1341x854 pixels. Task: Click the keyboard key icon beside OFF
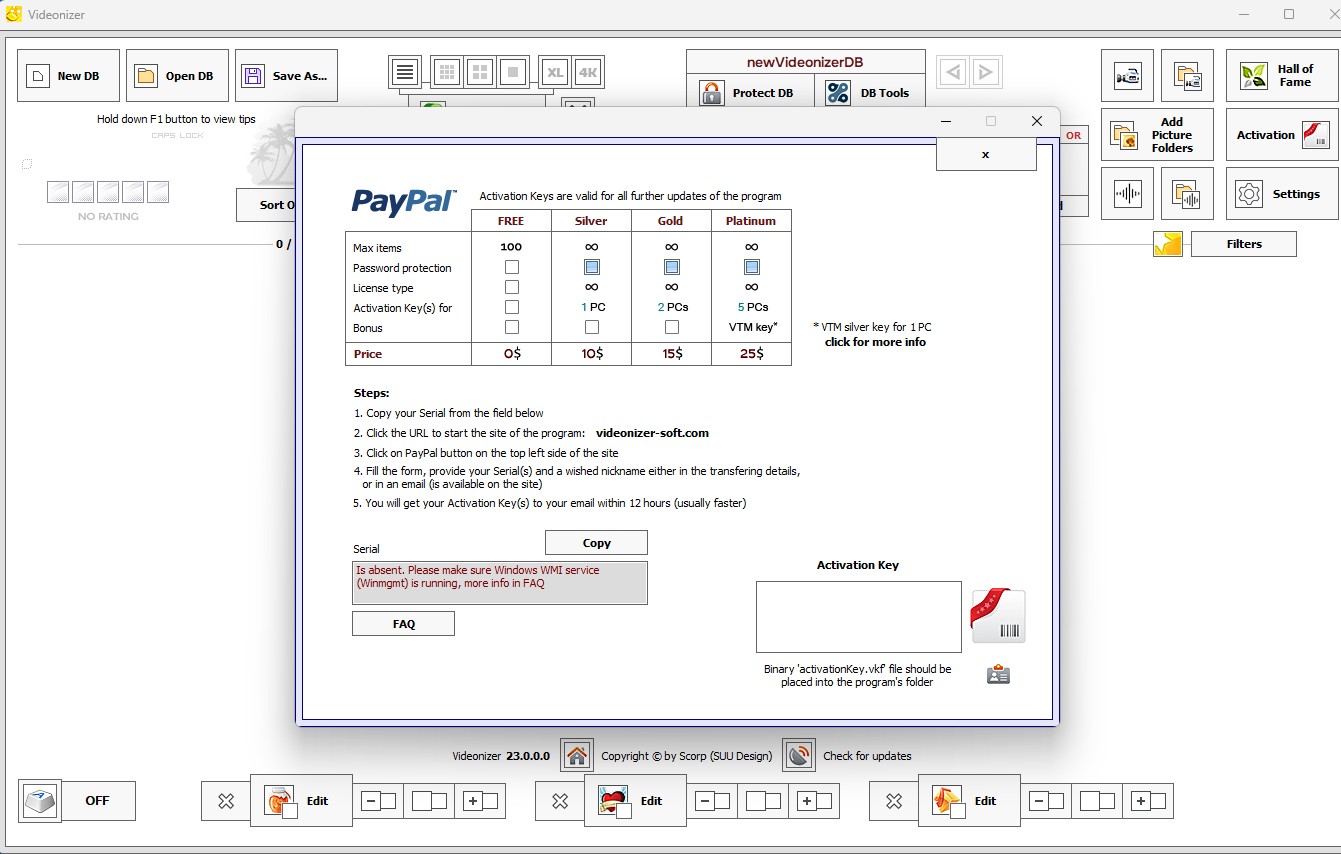[40, 801]
